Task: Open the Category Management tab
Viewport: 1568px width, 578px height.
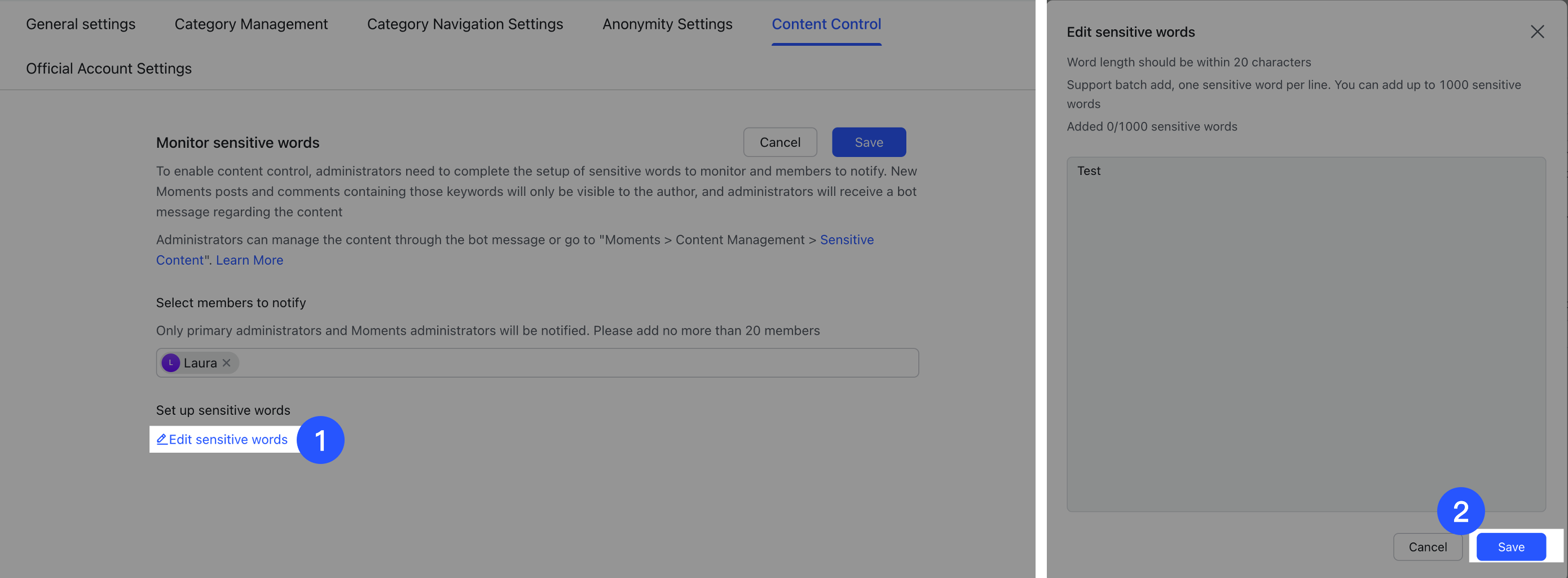Action: pyautogui.click(x=251, y=24)
